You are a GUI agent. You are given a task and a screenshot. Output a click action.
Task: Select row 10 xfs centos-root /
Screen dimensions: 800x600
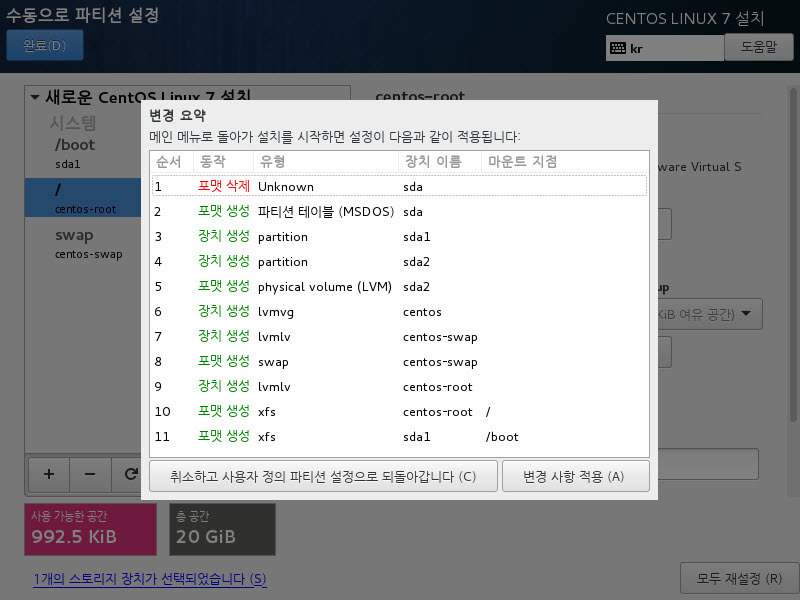pyautogui.click(x=399, y=411)
